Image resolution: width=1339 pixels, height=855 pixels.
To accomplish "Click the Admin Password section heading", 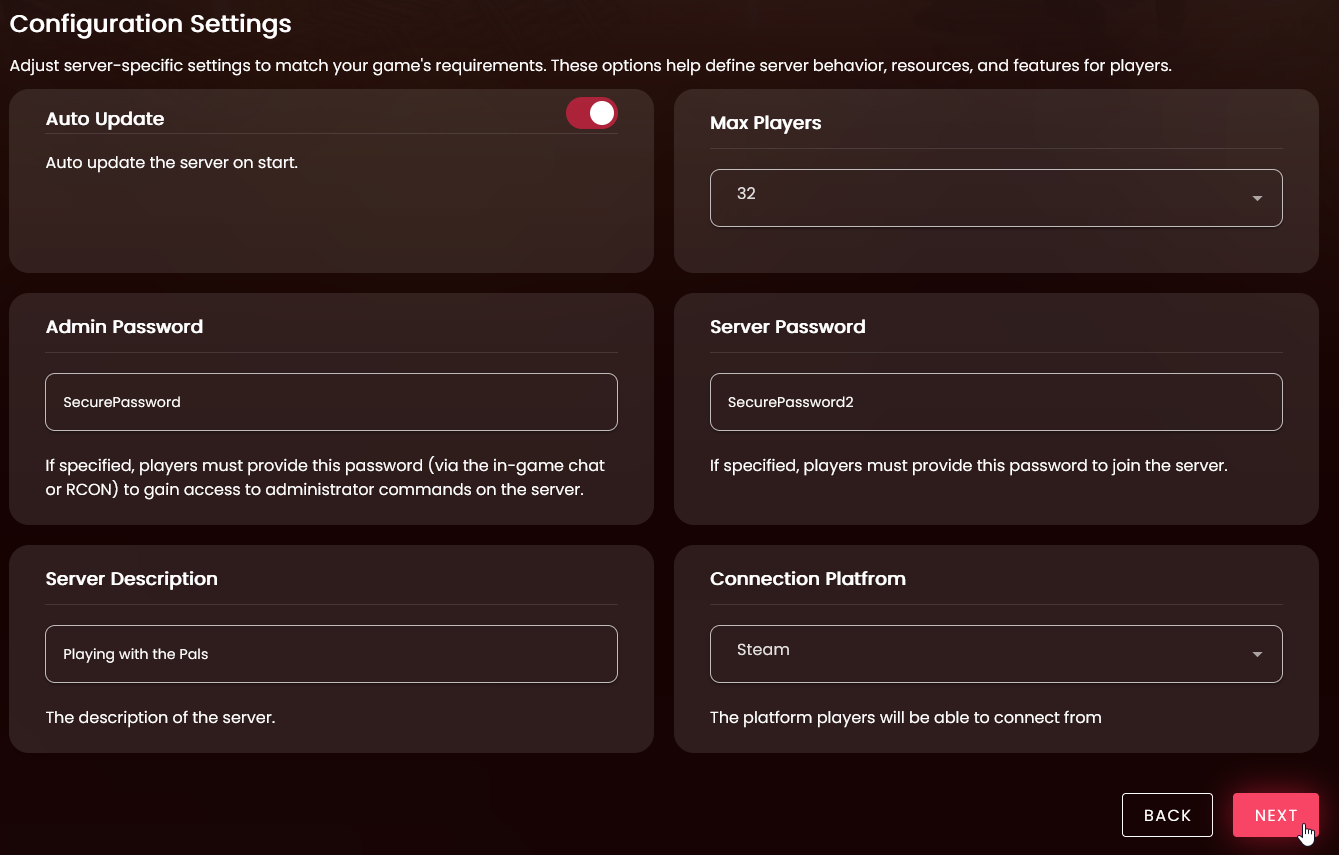I will [x=124, y=327].
